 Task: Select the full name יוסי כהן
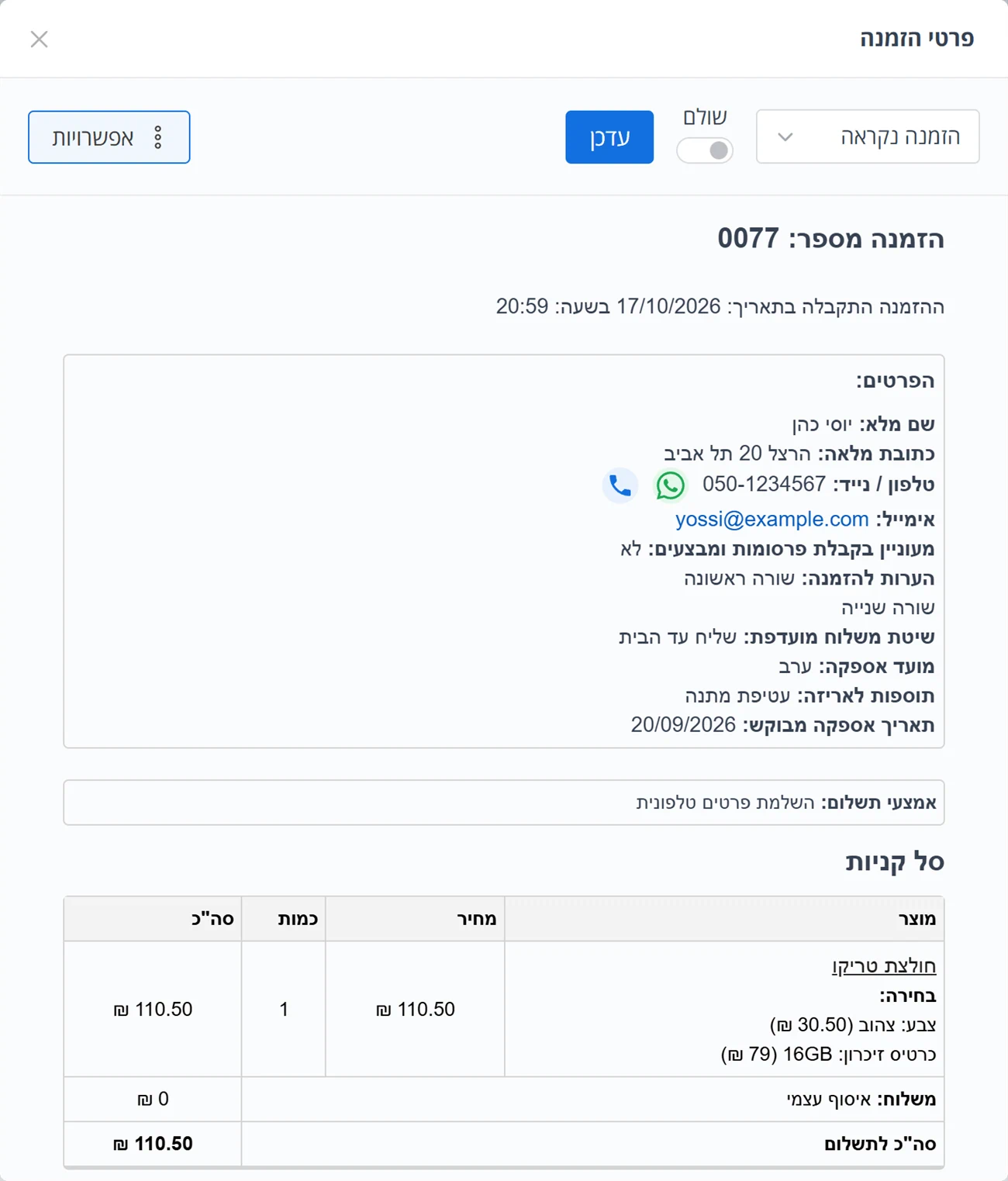coord(822,424)
